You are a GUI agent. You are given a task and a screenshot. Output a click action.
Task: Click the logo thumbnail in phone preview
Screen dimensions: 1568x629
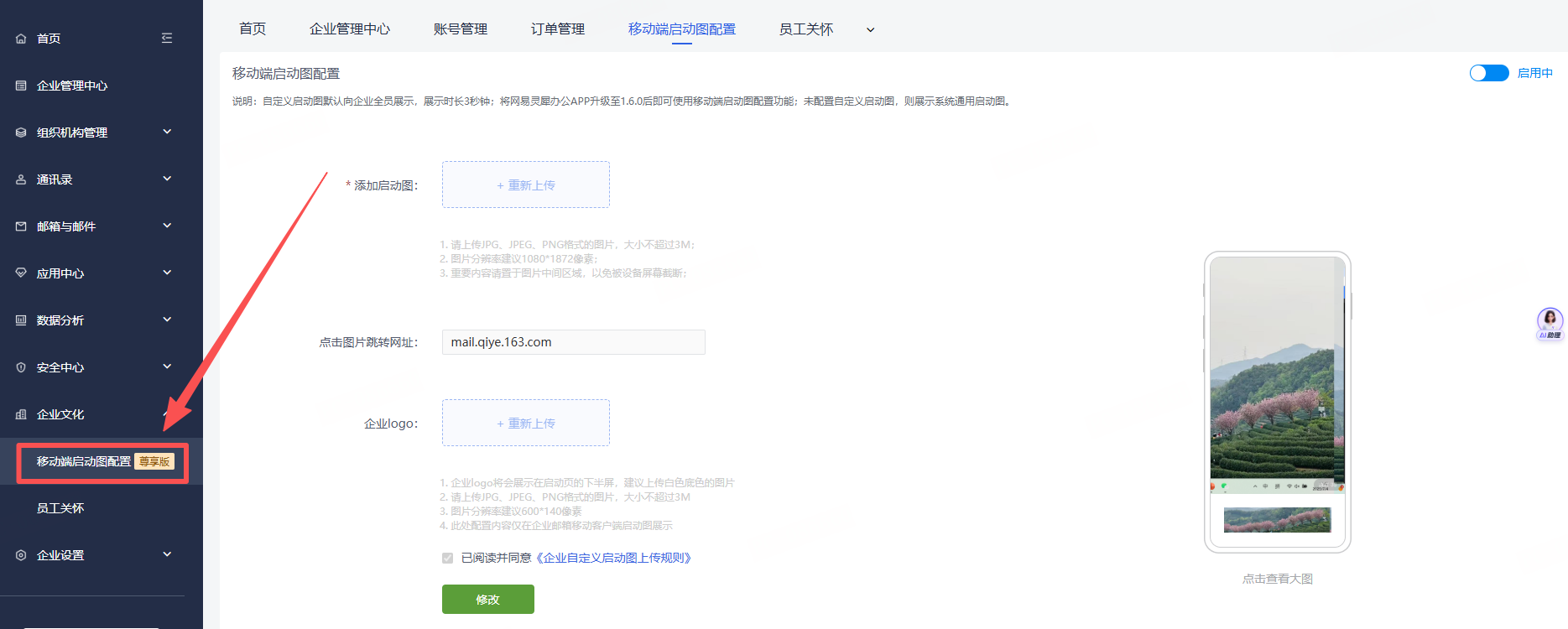tap(1278, 520)
